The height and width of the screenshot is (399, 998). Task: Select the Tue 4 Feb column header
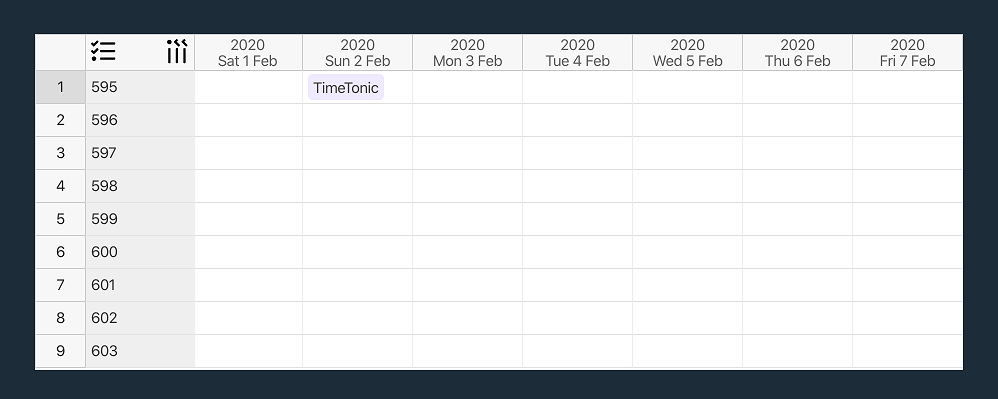577,53
